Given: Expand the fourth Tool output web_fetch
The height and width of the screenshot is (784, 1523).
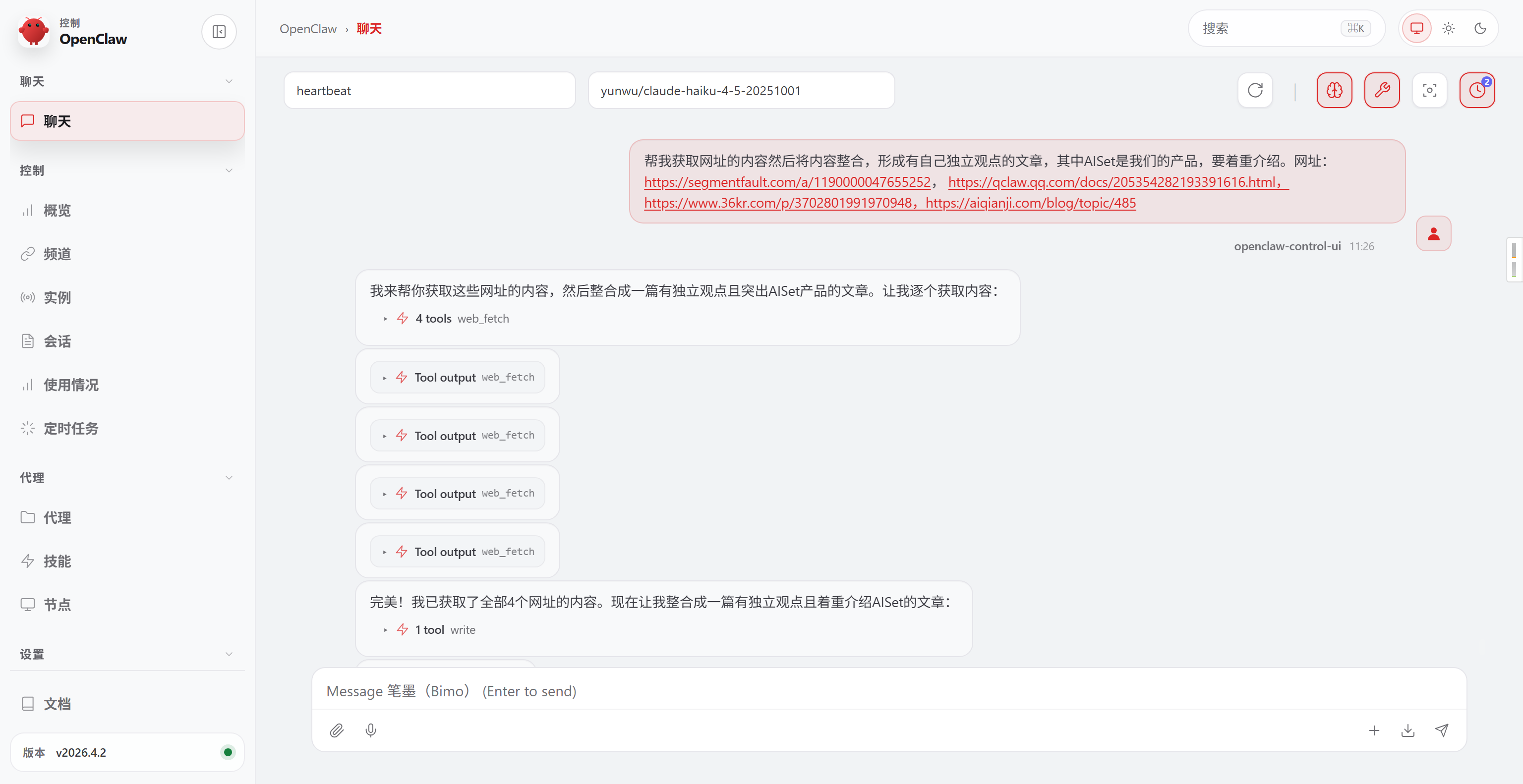Looking at the screenshot, I should point(458,551).
